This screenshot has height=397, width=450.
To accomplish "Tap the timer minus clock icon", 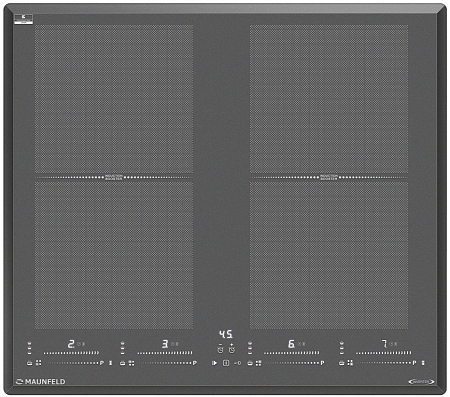I will 220,350.
